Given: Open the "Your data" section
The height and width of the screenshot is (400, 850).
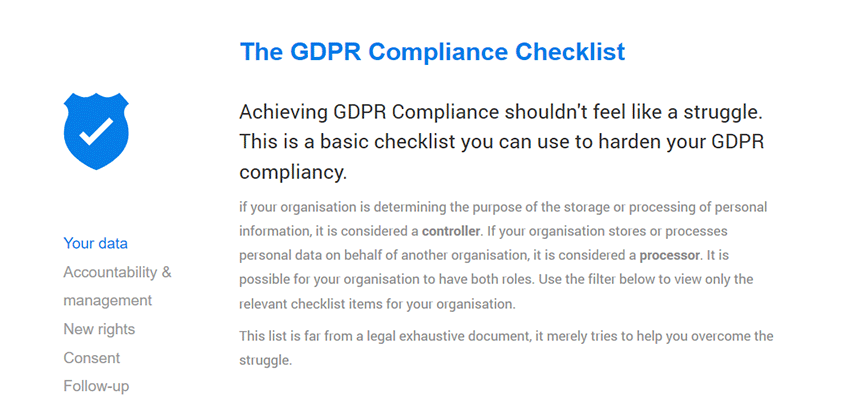Looking at the screenshot, I should click(x=95, y=243).
